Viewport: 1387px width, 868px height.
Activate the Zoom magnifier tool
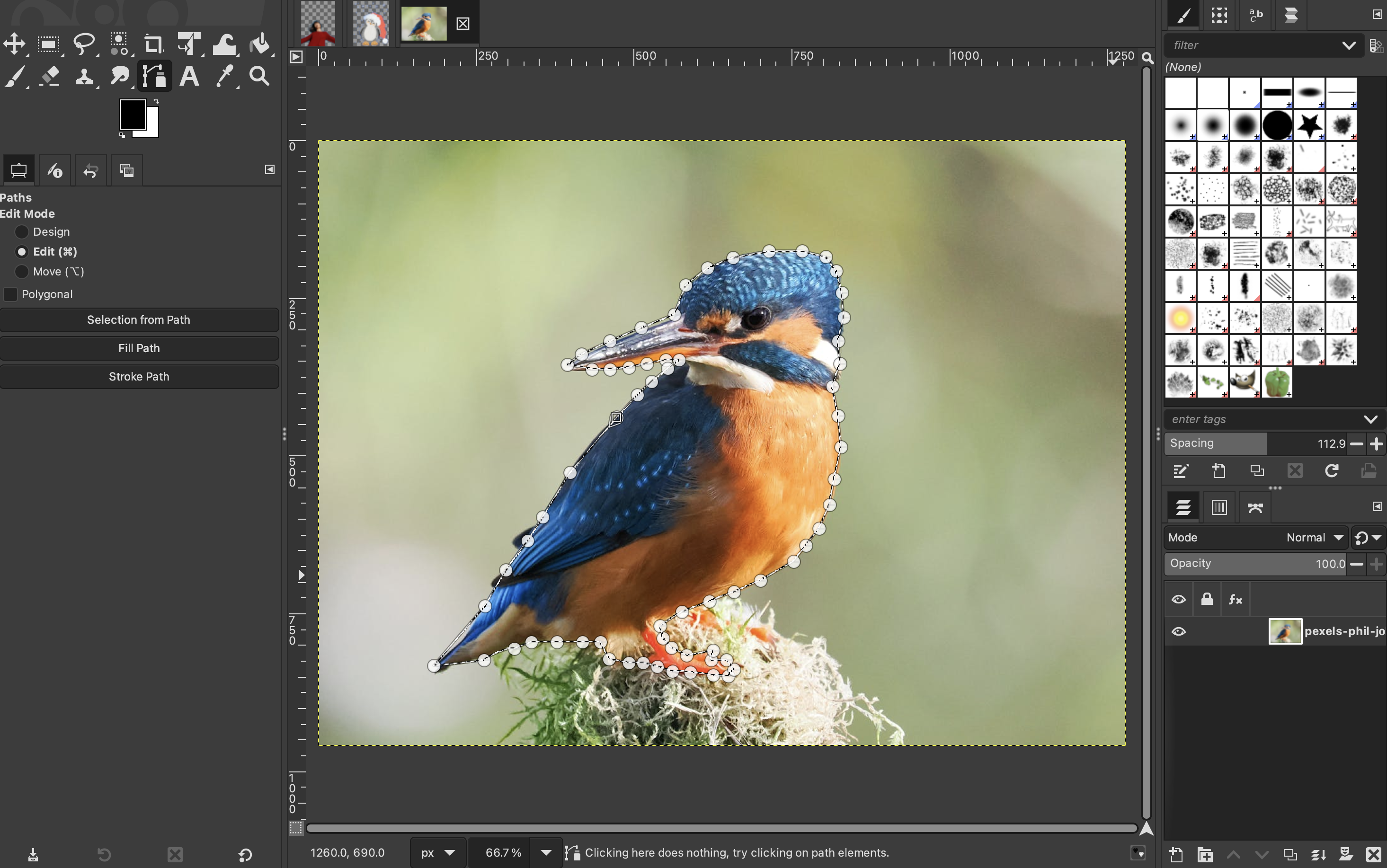coord(259,76)
